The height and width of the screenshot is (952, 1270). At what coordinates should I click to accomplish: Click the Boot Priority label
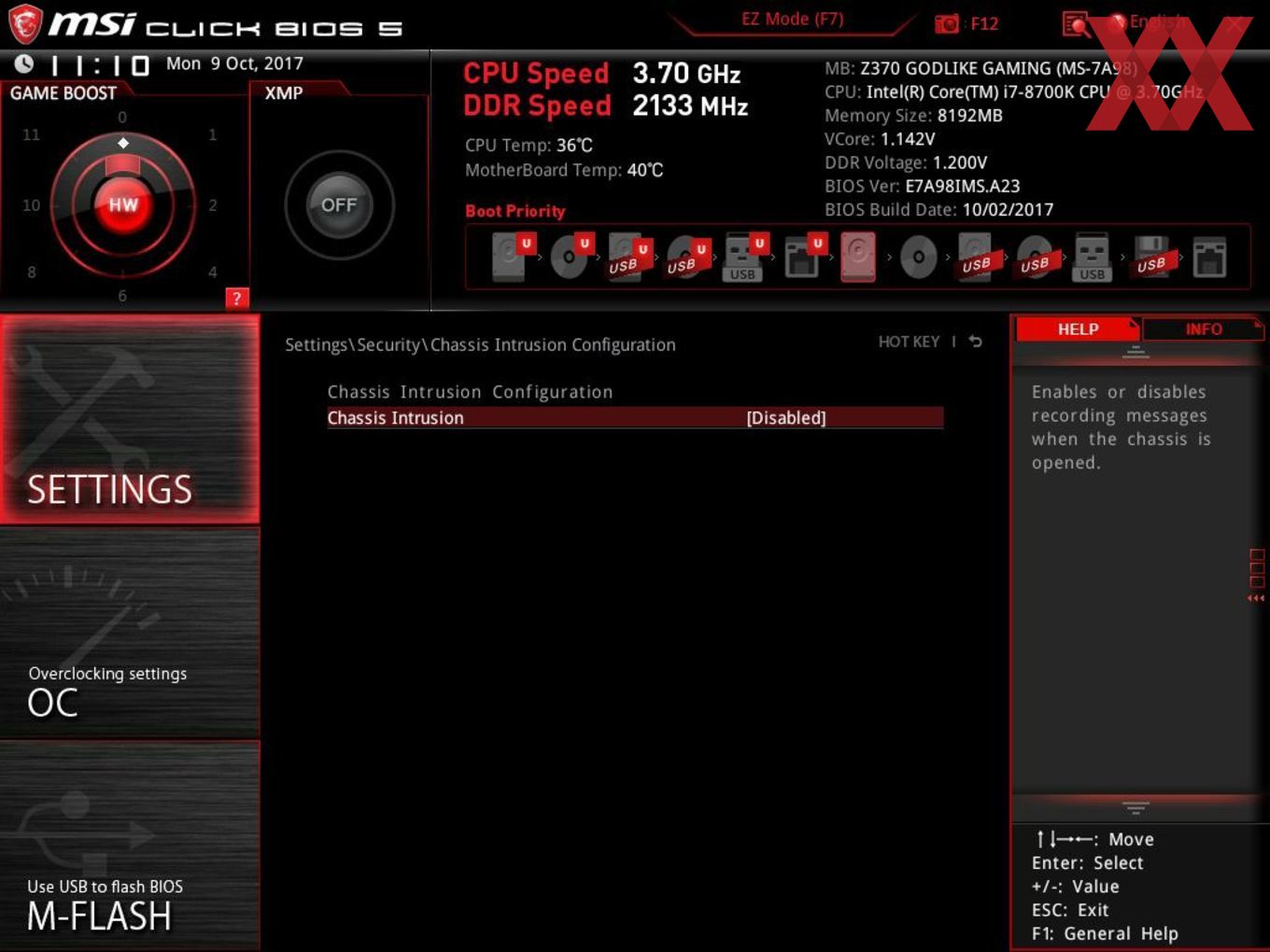pyautogui.click(x=515, y=211)
